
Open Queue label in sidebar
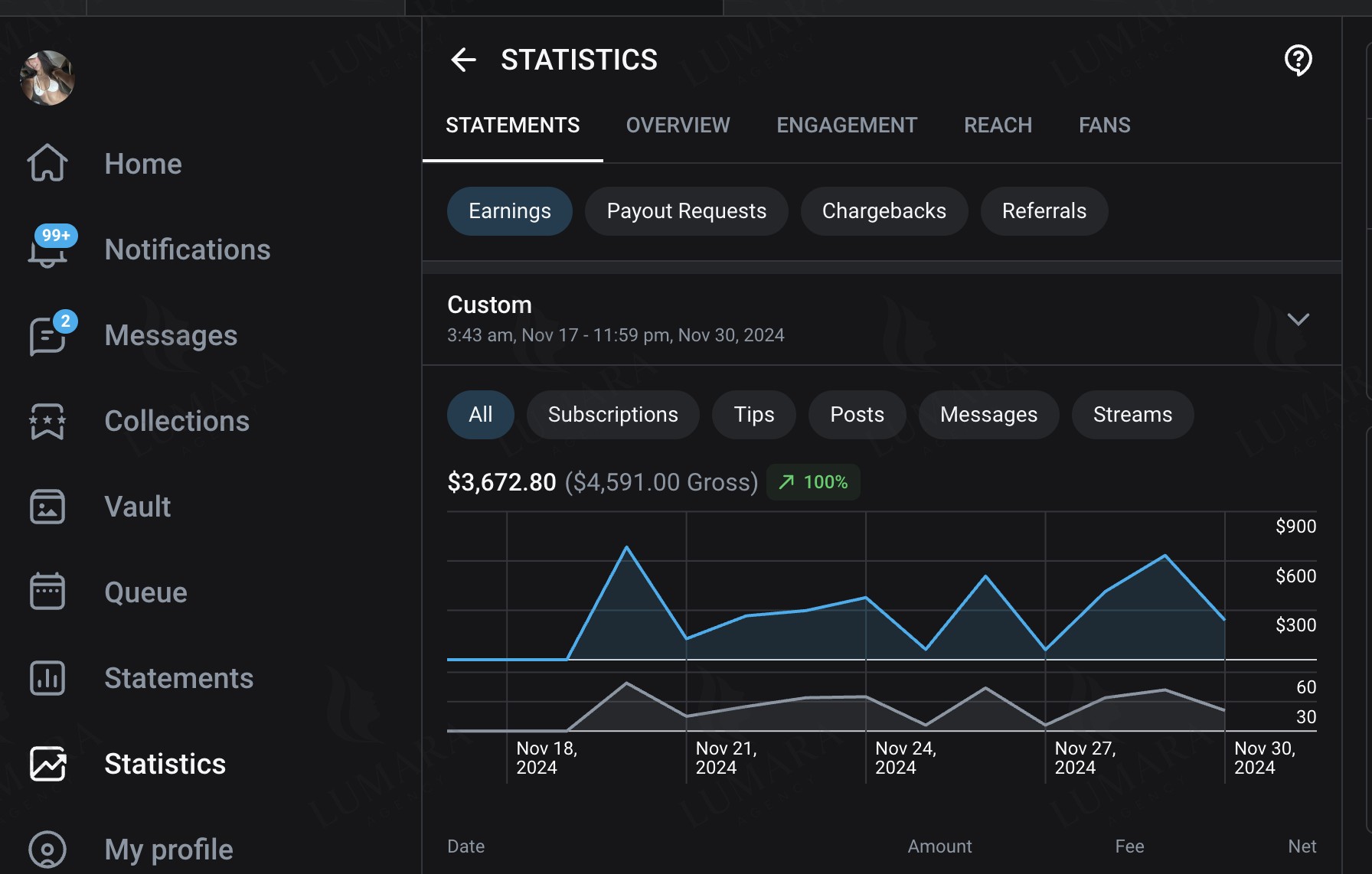[x=146, y=592]
